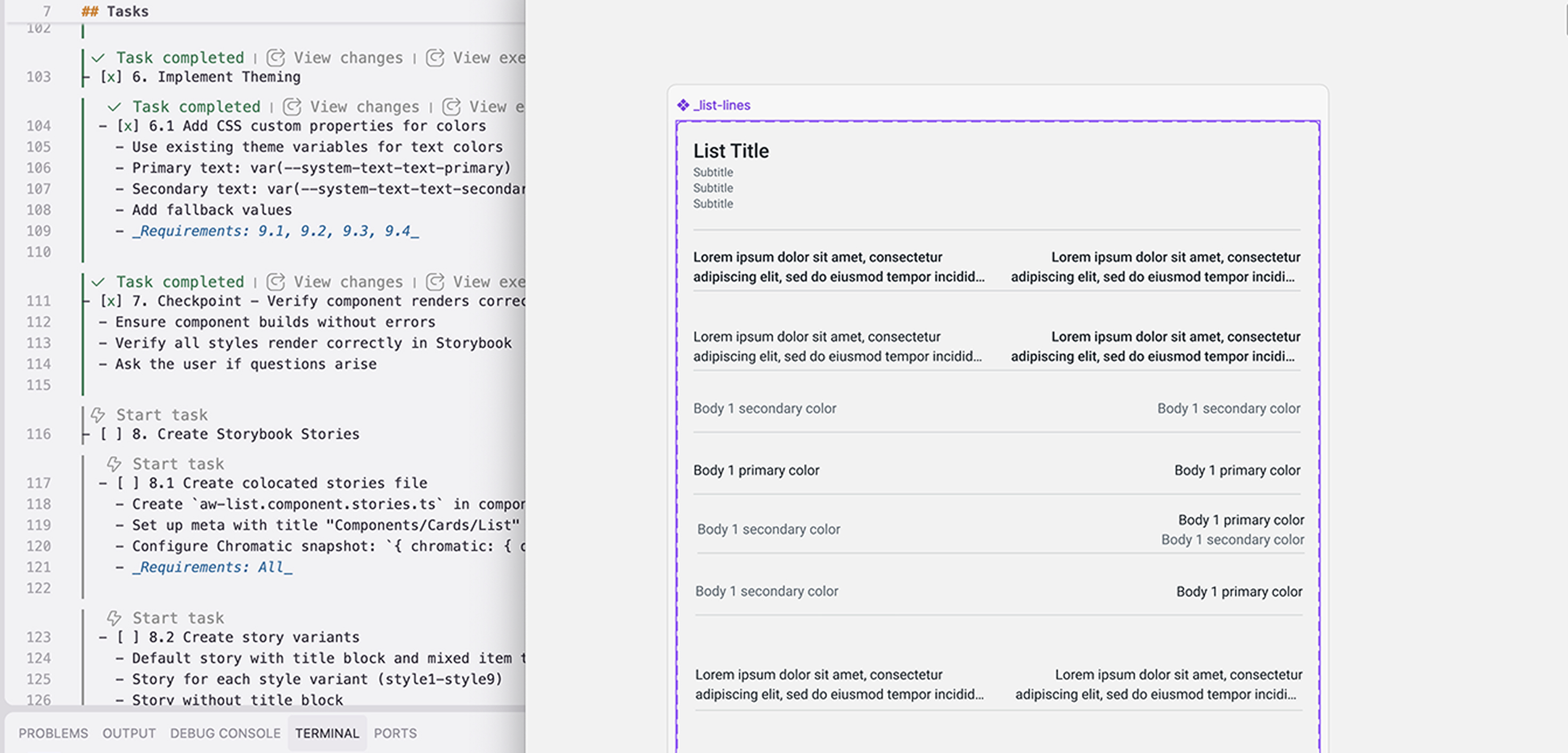Click the View execution icon next to task 7
The height and width of the screenshot is (753, 1568).
(434, 282)
